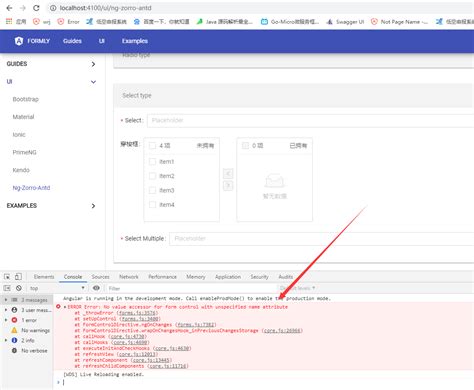Image resolution: width=474 pixels, height=390 pixels.
Task: Open UI in the top navigation
Action: point(102,41)
